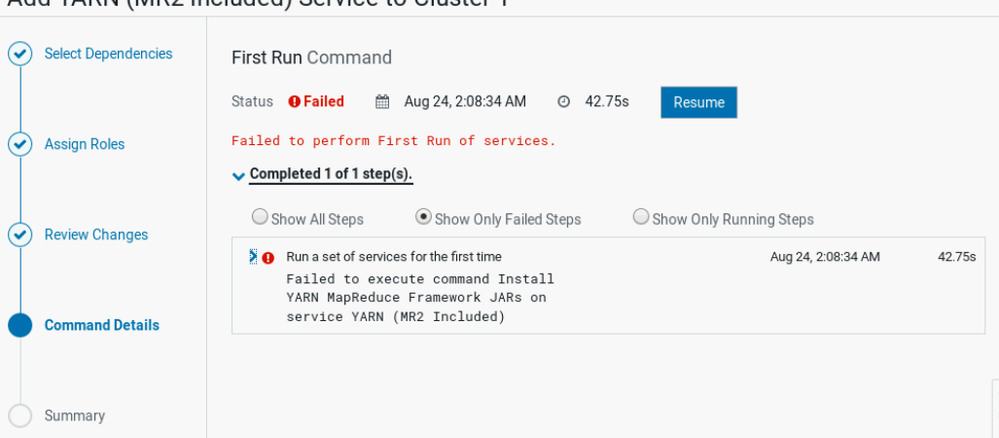Click the calendar icon beside start date
Image resolution: width=999 pixels, height=438 pixels.
click(x=382, y=102)
